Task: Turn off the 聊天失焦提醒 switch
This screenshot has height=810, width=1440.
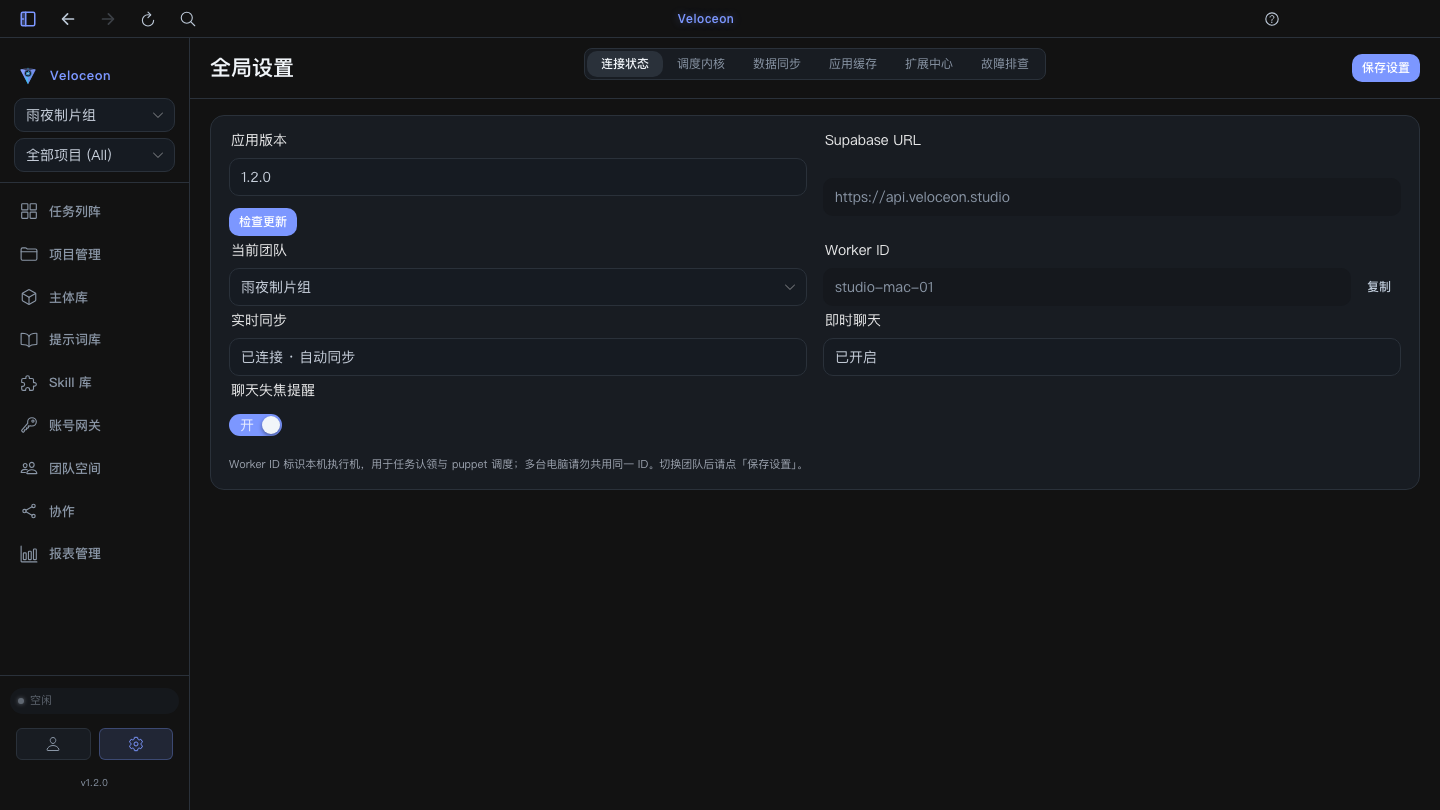Action: tap(256, 425)
